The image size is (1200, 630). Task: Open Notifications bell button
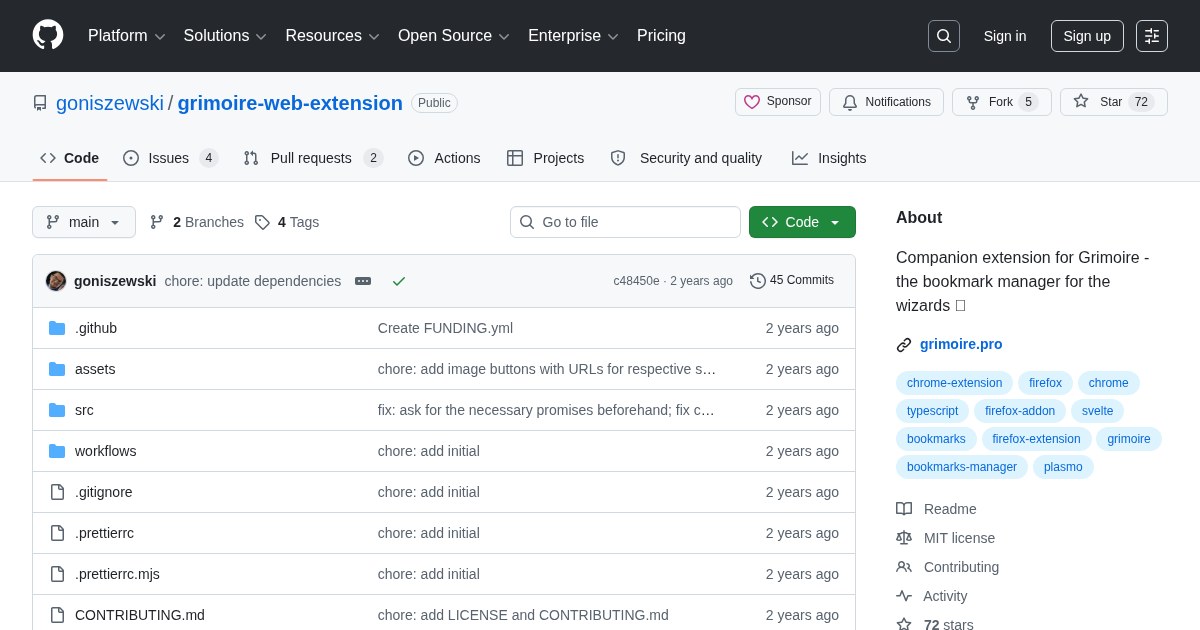[886, 102]
